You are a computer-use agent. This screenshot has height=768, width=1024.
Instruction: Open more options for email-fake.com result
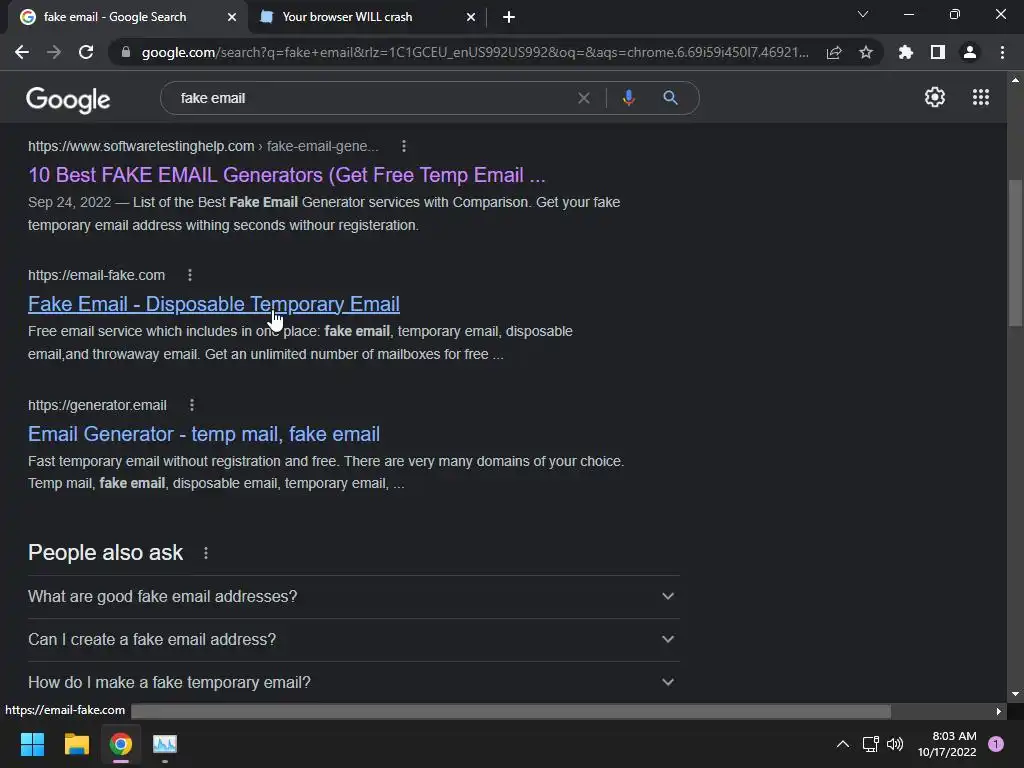[x=190, y=275]
